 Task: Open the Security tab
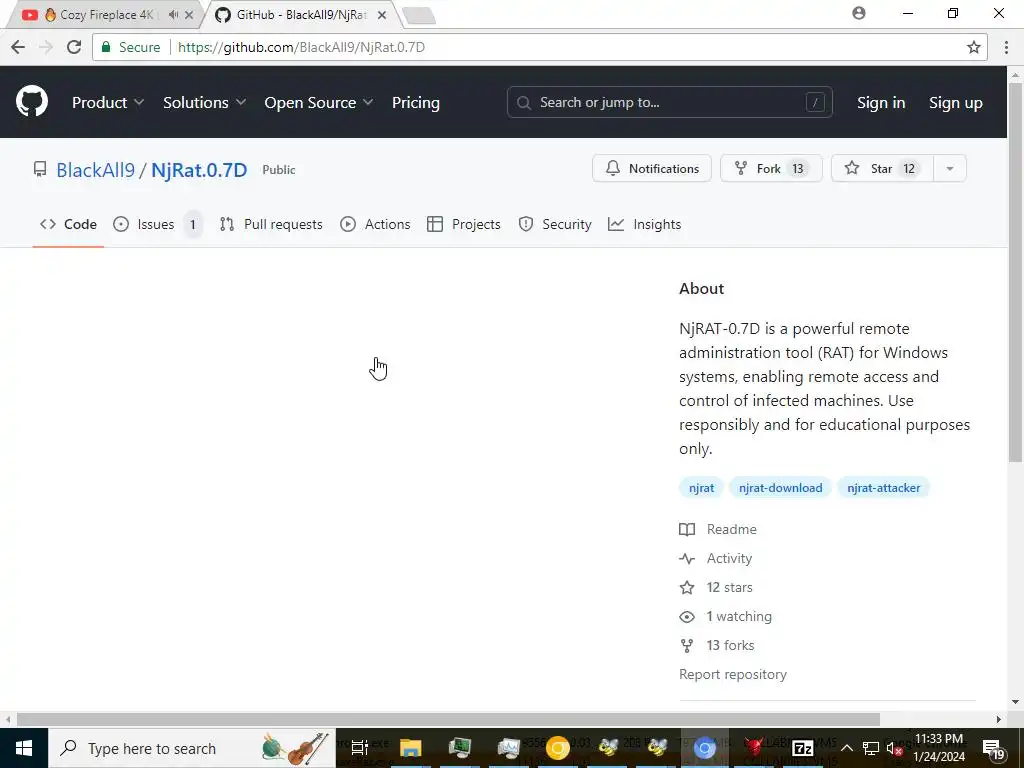click(x=555, y=224)
